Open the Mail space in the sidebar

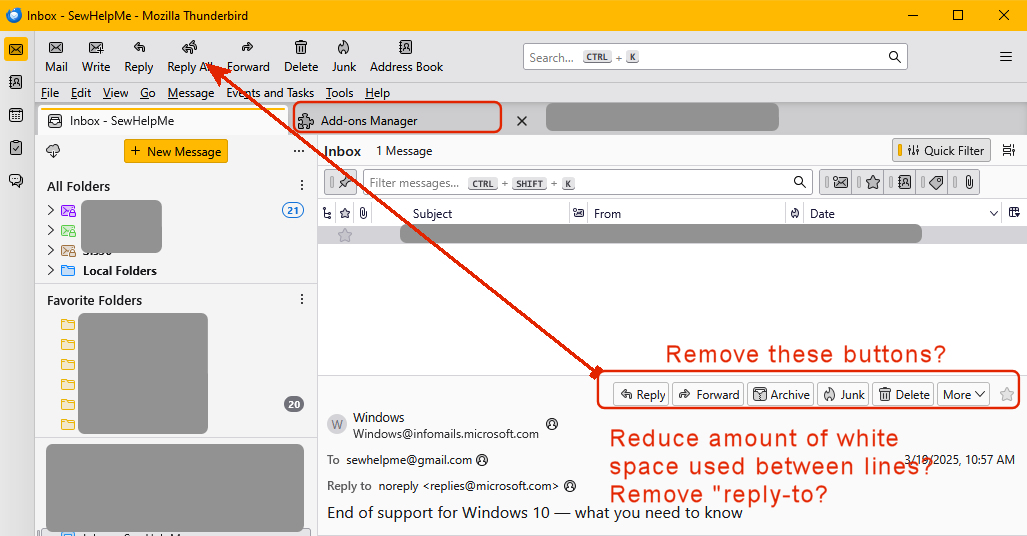[16, 49]
